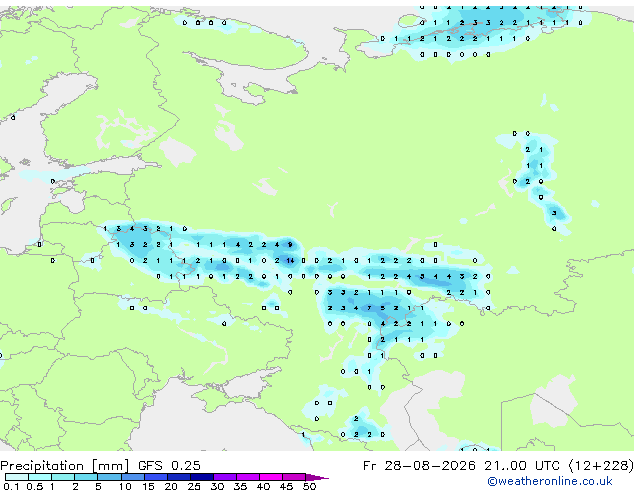Click the 0.5–1 mm legend color segment
The image size is (634, 490).
pyautogui.click(x=40, y=477)
